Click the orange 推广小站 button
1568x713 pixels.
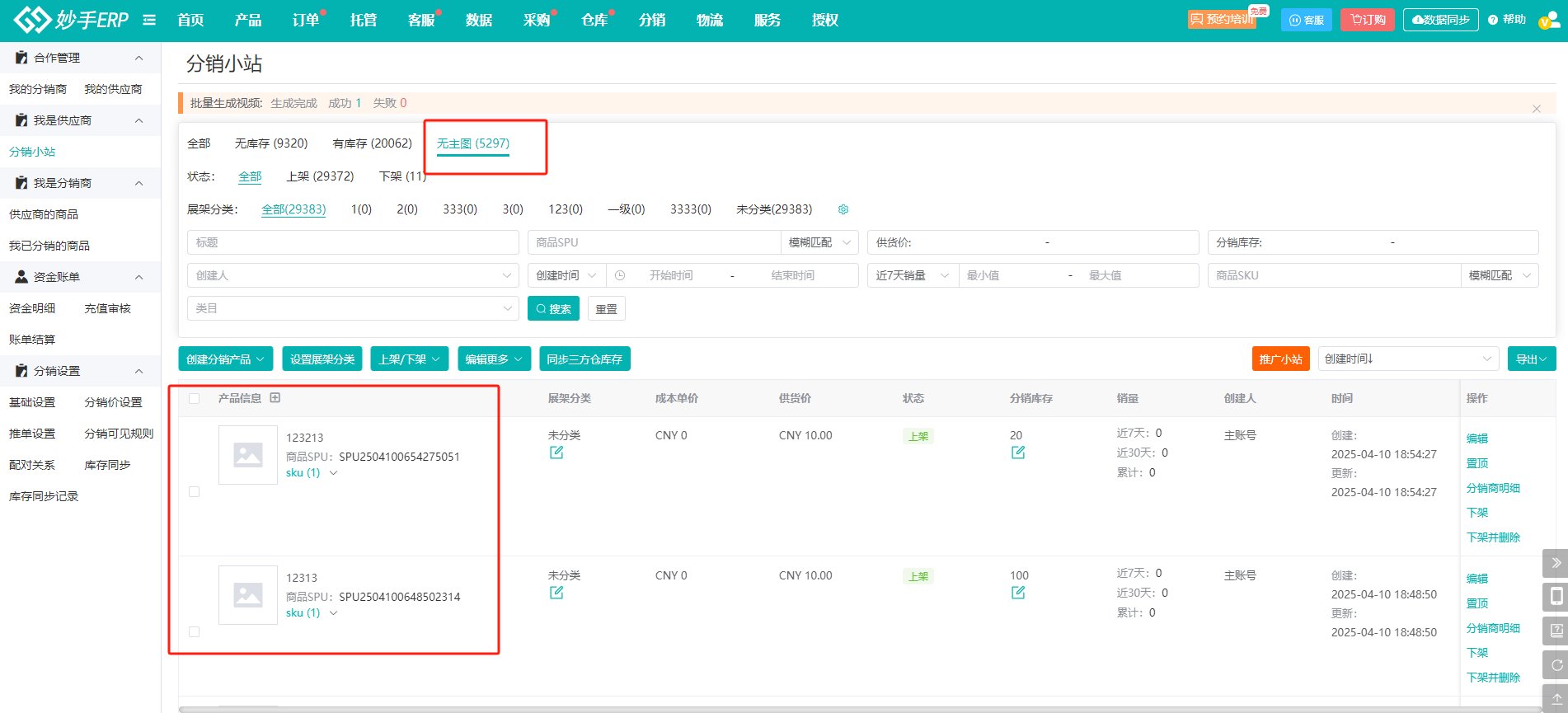(x=1281, y=359)
